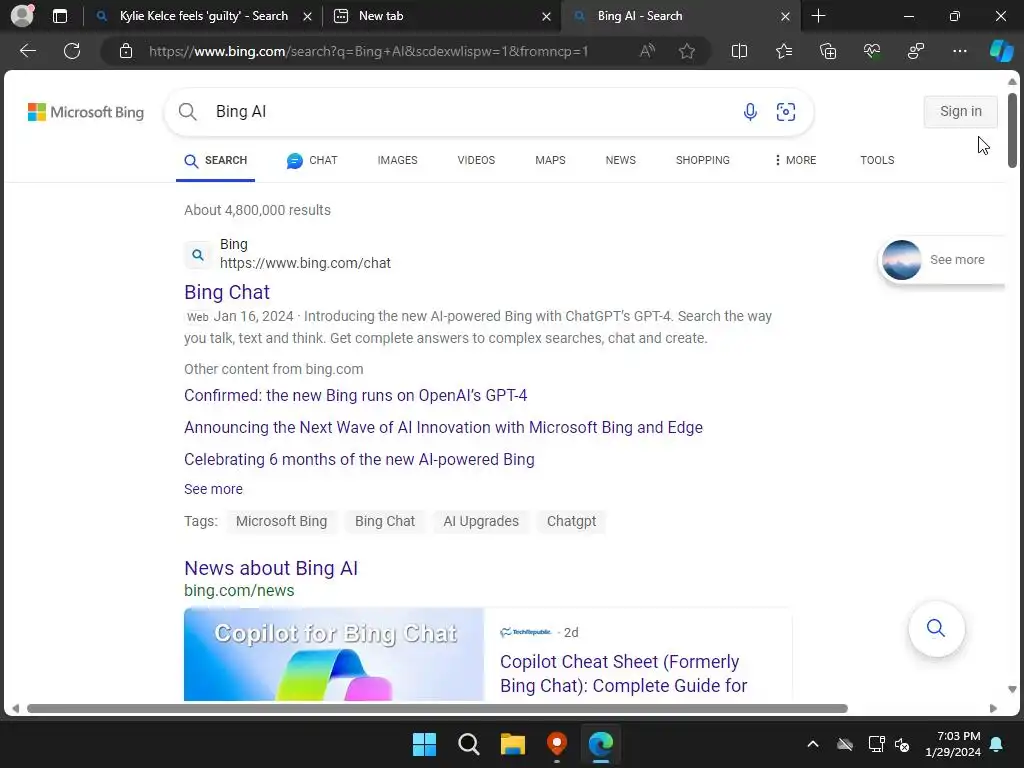1024x768 pixels.
Task: Go back using the browser back arrow
Action: point(27,51)
